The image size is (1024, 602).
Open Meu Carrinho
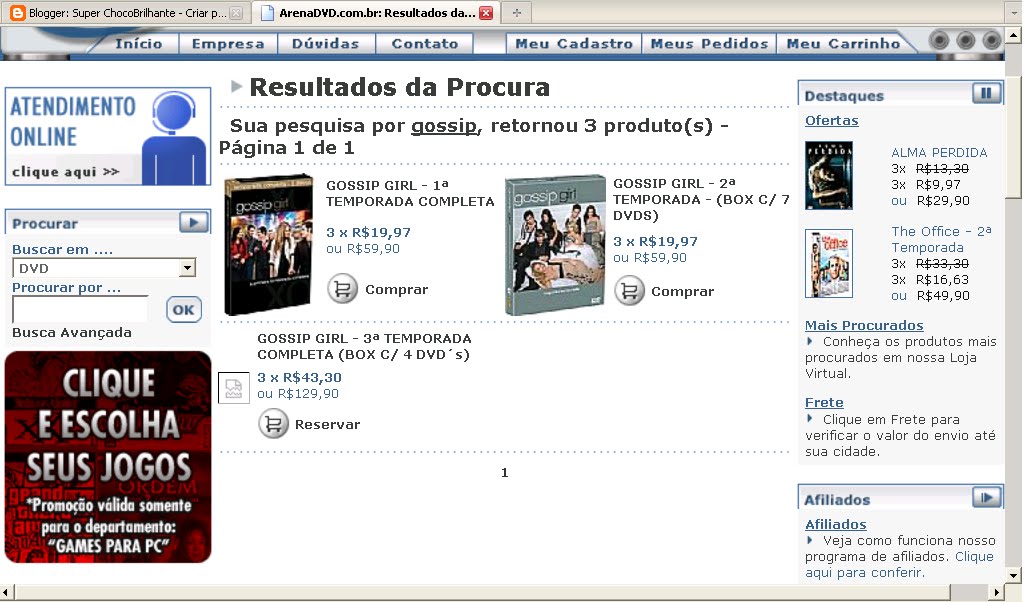coord(843,43)
